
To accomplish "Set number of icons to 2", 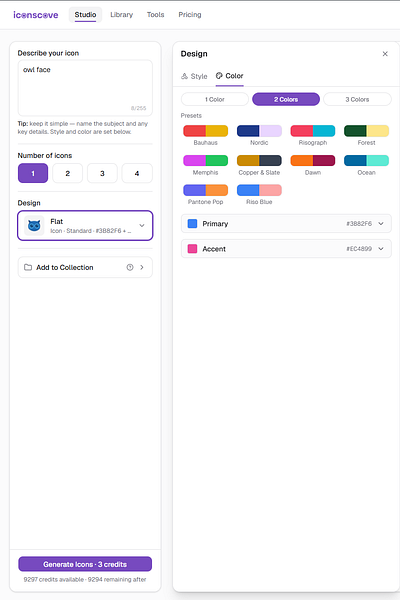I will pyautogui.click(x=67, y=173).
